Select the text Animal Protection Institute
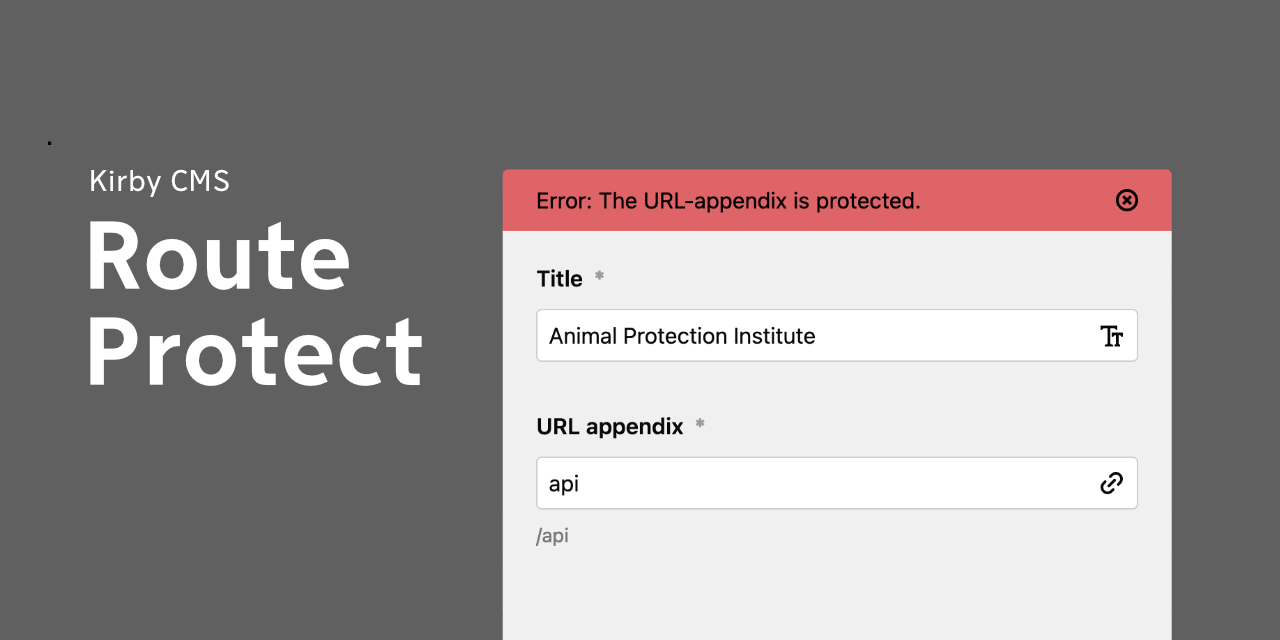Screen dimensions: 1280x640 683,336
